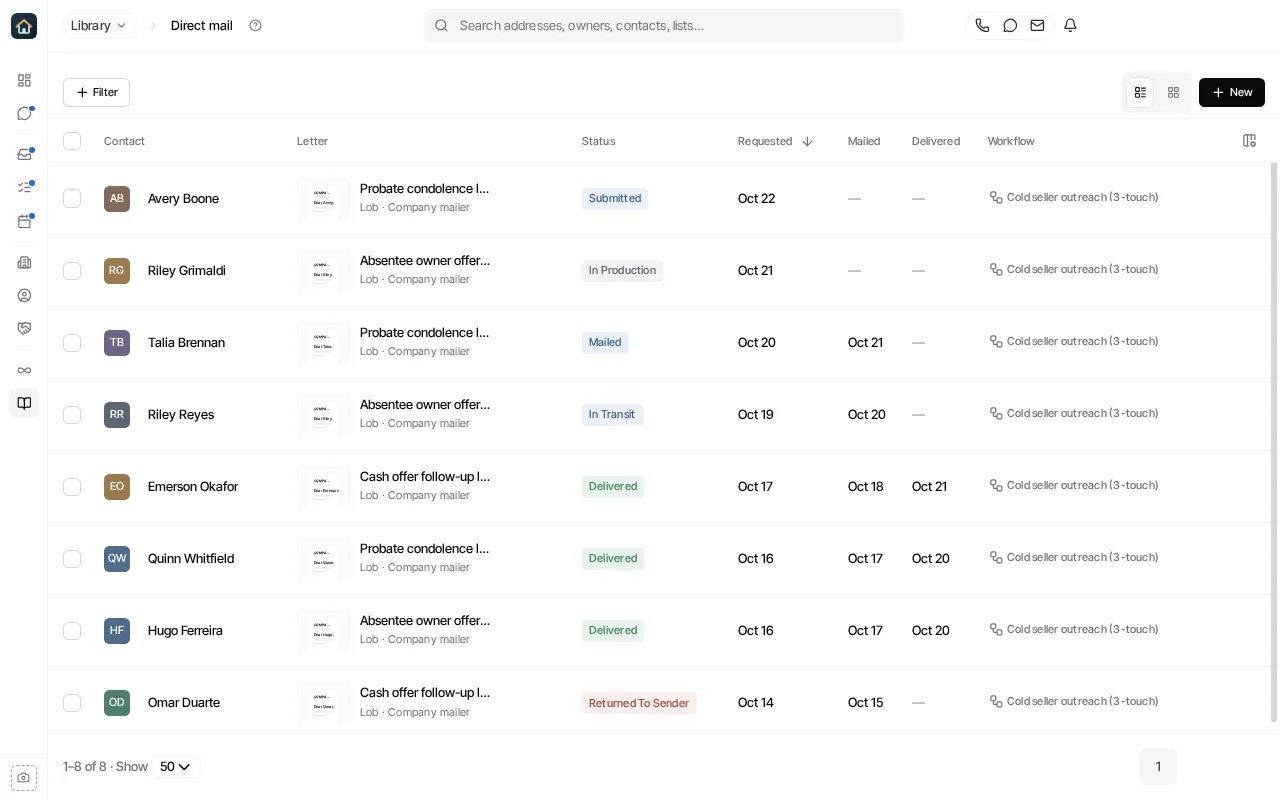Click the open book Library sidebar icon

[24, 403]
